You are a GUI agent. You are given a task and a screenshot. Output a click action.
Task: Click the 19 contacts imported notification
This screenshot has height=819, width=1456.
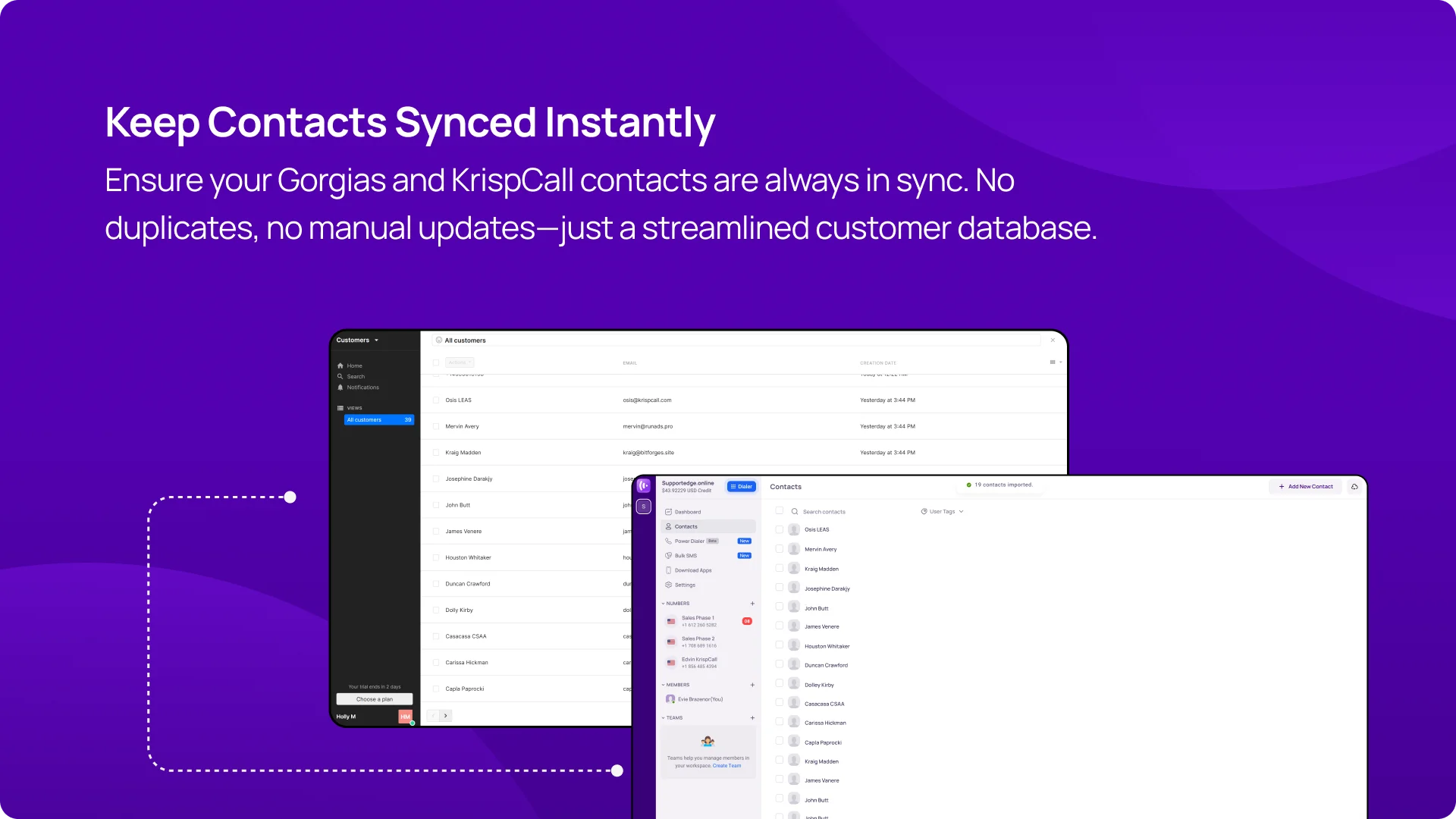[x=999, y=485]
